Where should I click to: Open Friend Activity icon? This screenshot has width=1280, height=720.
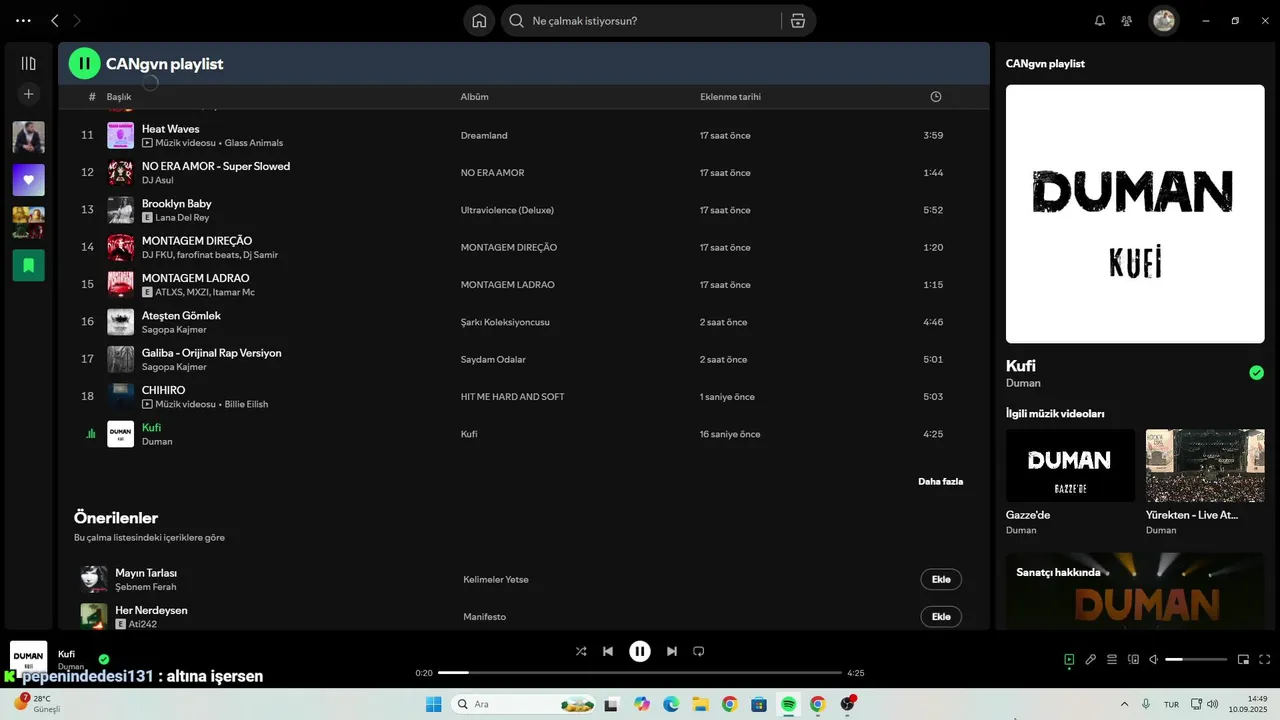pyautogui.click(x=1127, y=21)
